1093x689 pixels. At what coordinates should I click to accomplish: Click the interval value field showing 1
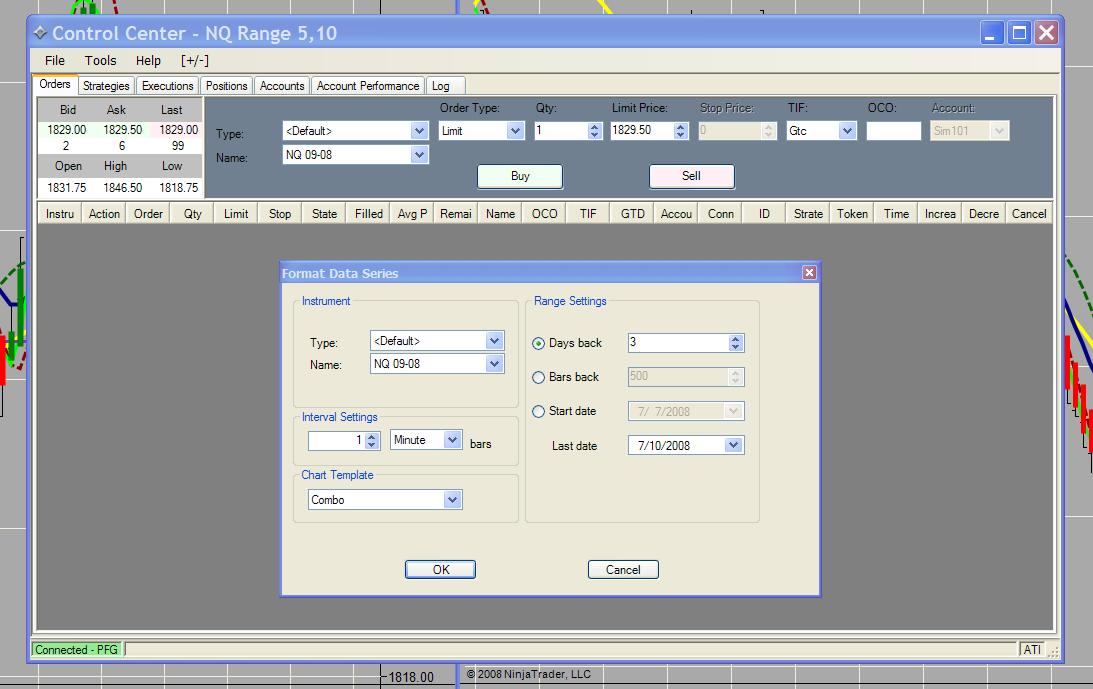(337, 440)
